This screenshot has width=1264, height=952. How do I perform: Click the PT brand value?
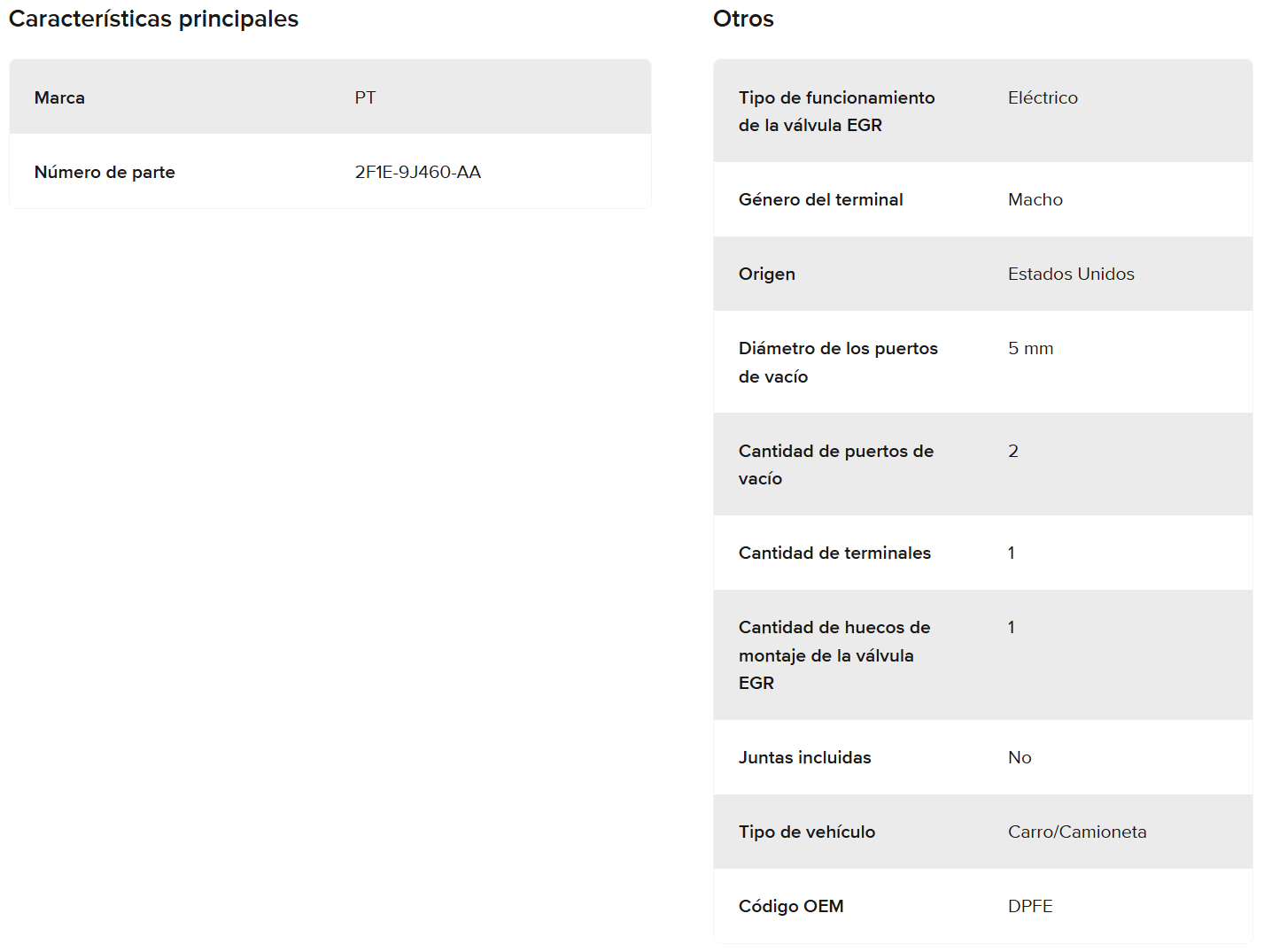coord(365,97)
